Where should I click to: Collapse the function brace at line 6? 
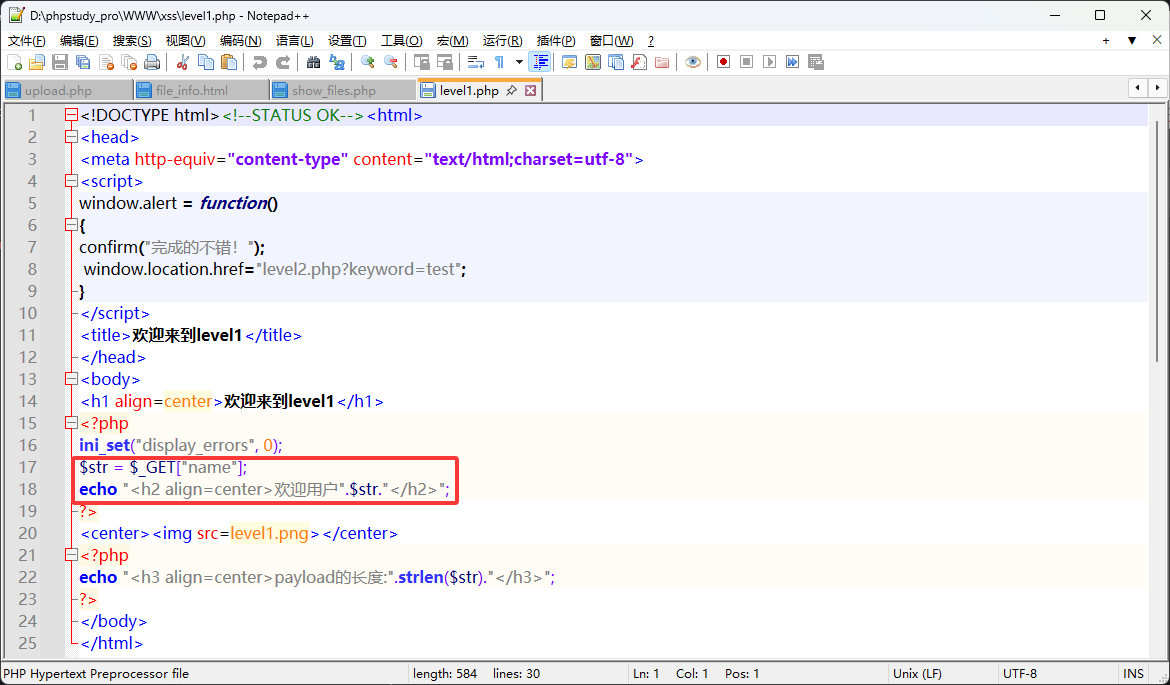(x=71, y=225)
